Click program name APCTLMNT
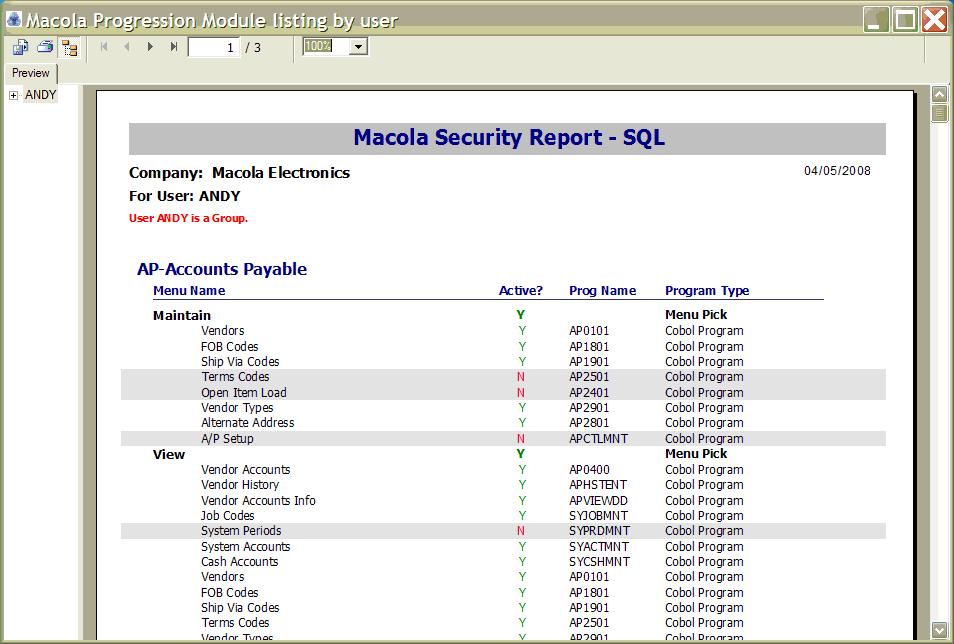The height and width of the screenshot is (644, 954). click(x=599, y=439)
